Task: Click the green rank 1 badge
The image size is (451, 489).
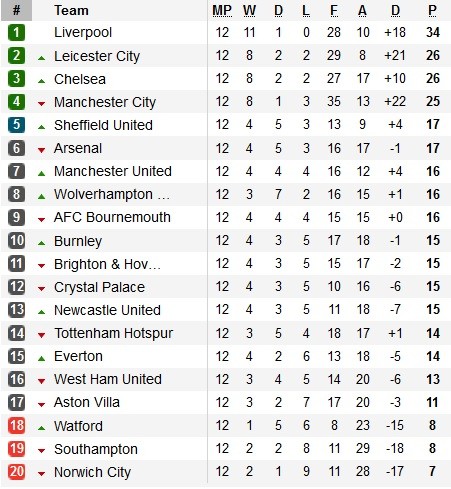Action: pyautogui.click(x=16, y=33)
